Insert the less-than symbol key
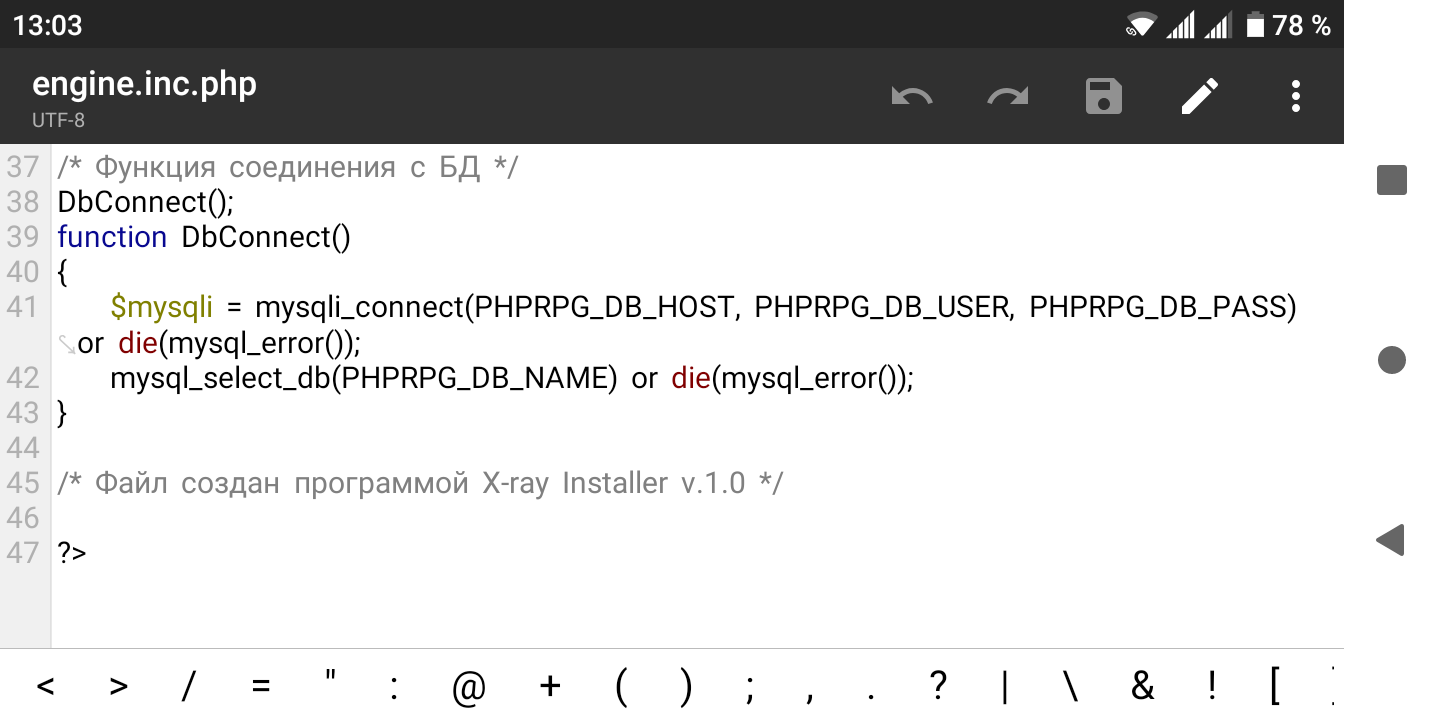Screen dimensions: 1440x720 [x=45, y=686]
